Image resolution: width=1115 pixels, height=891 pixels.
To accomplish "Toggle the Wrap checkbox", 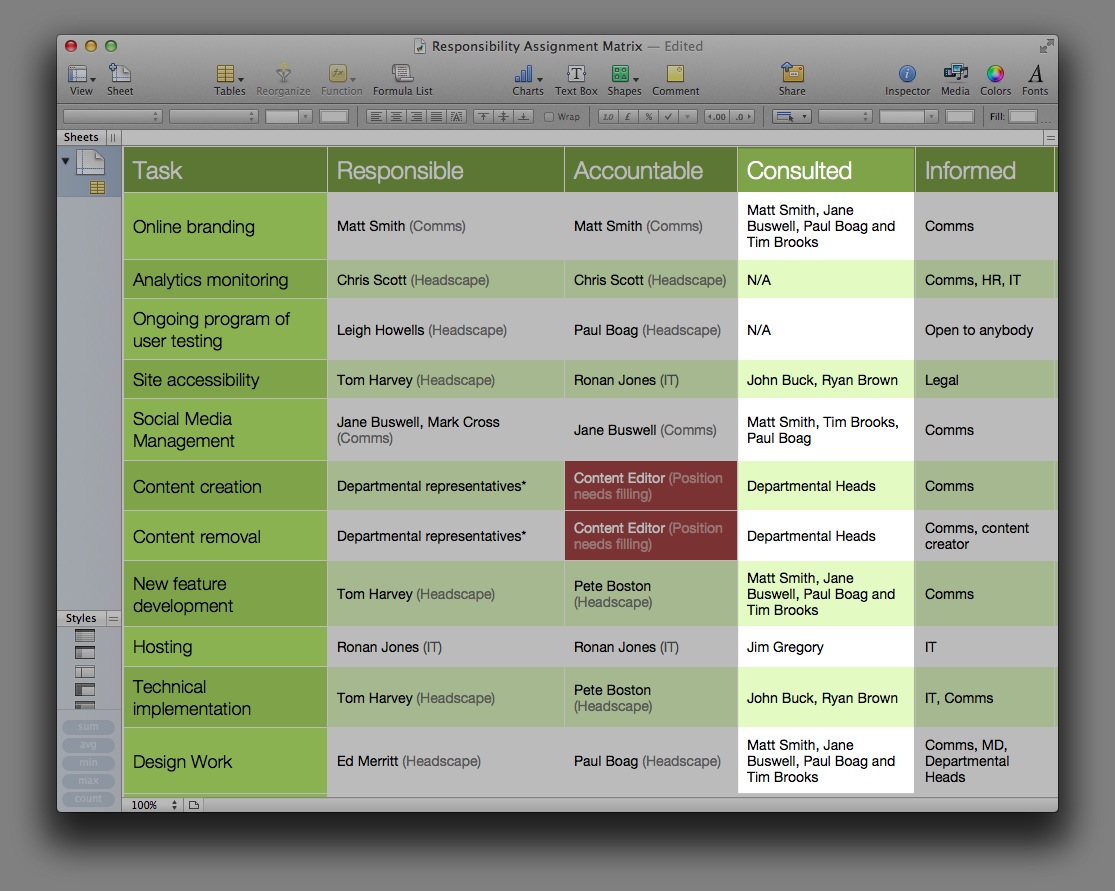I will click(x=549, y=117).
